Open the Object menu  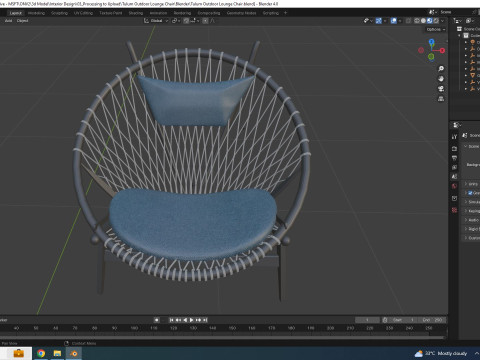(22, 21)
